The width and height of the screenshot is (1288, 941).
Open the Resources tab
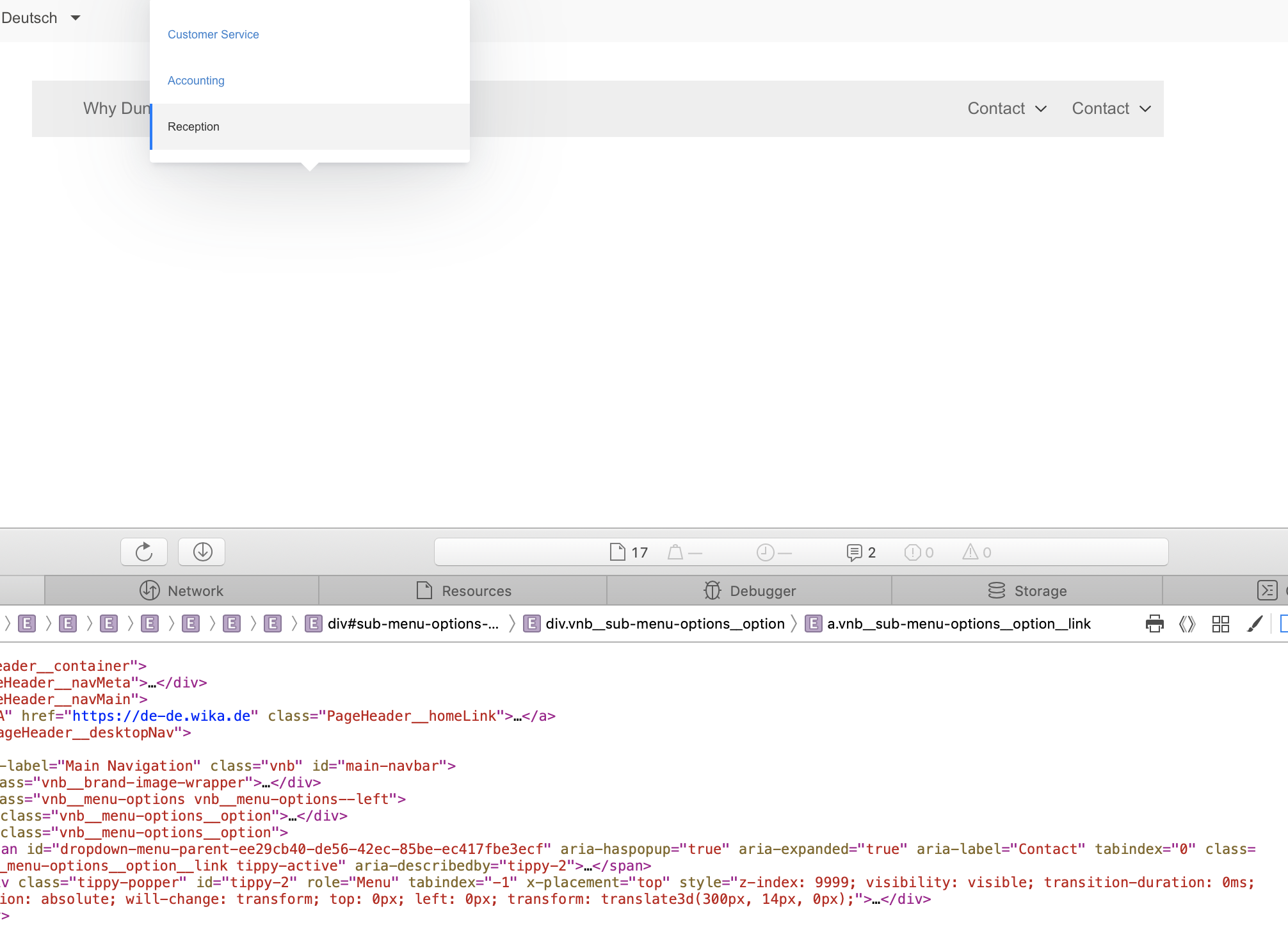[x=463, y=590]
